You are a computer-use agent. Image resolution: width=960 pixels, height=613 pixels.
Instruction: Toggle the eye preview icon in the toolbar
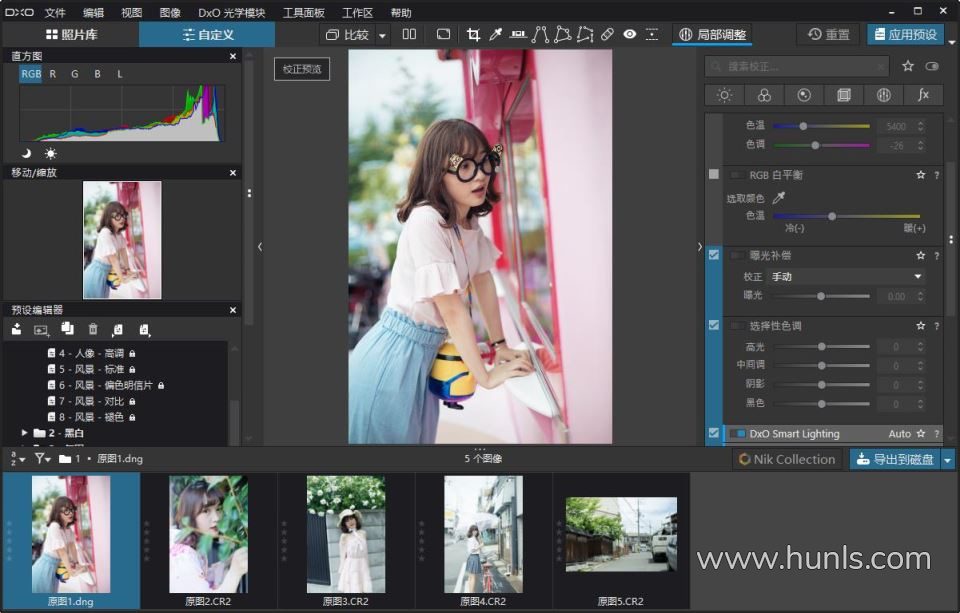(x=629, y=34)
